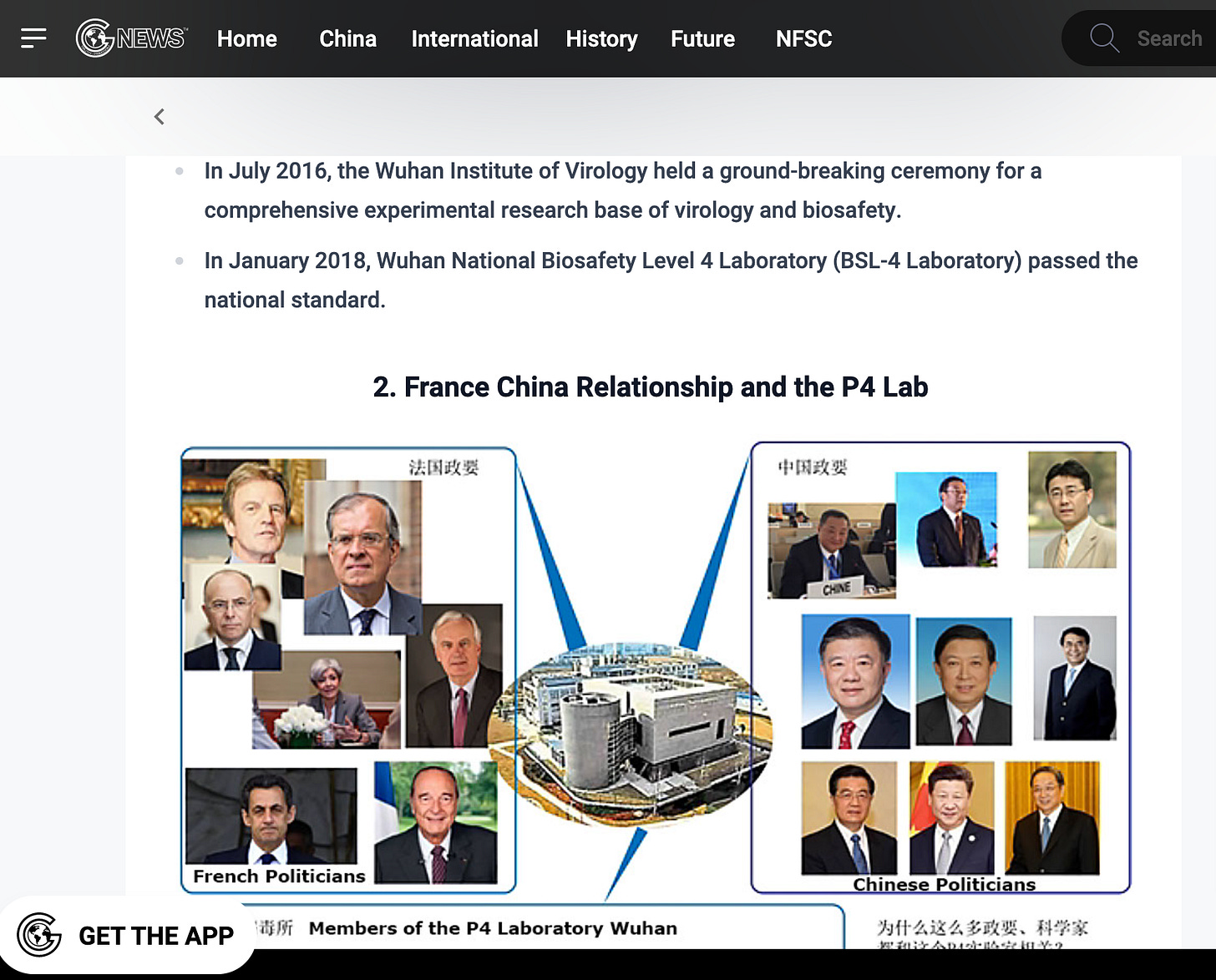Click the P4 lab building image

click(631, 735)
